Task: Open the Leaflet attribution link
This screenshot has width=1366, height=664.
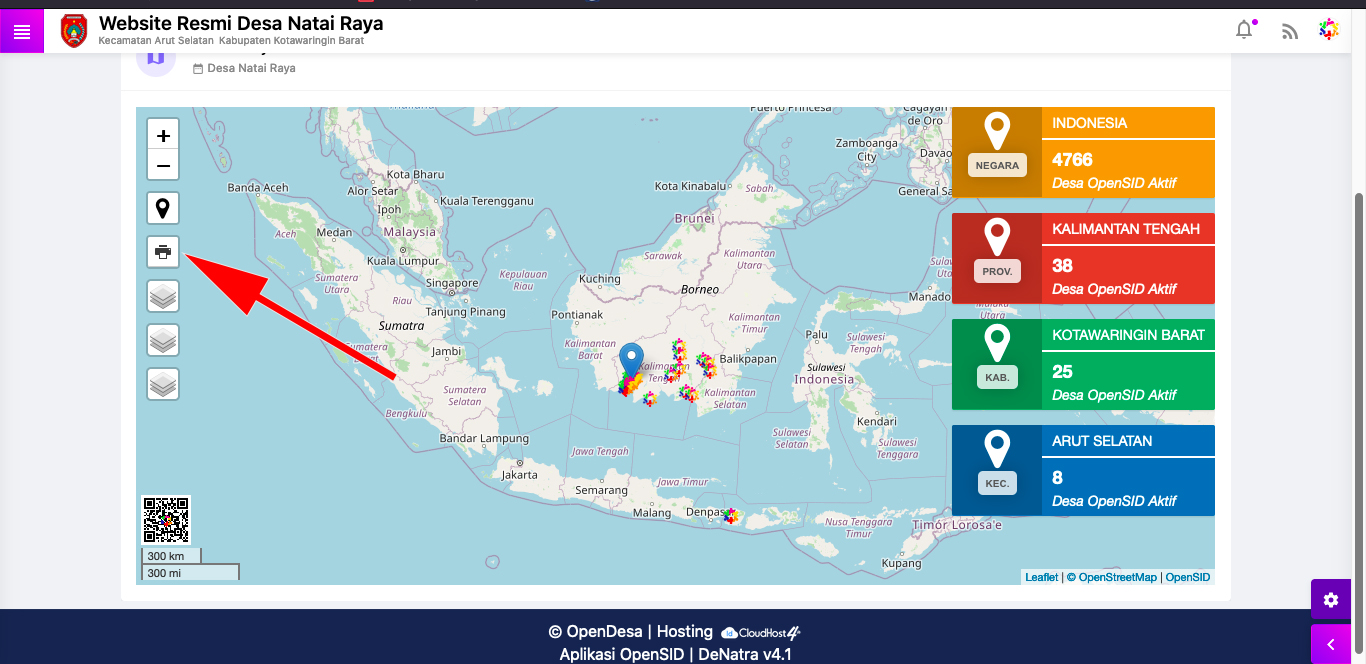Action: [x=1041, y=577]
